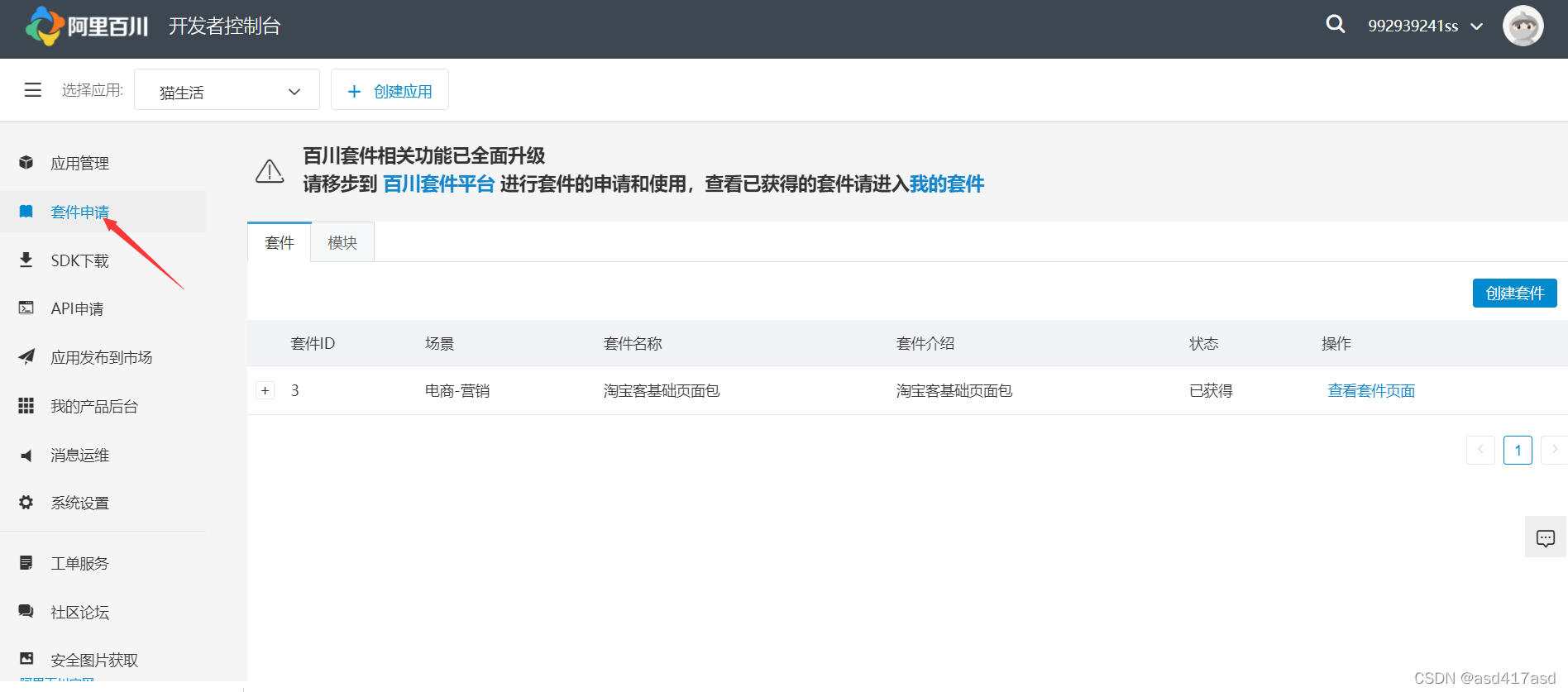Click the Alibaichuan logo
Viewport: 1568px width, 692px height.
click(87, 26)
